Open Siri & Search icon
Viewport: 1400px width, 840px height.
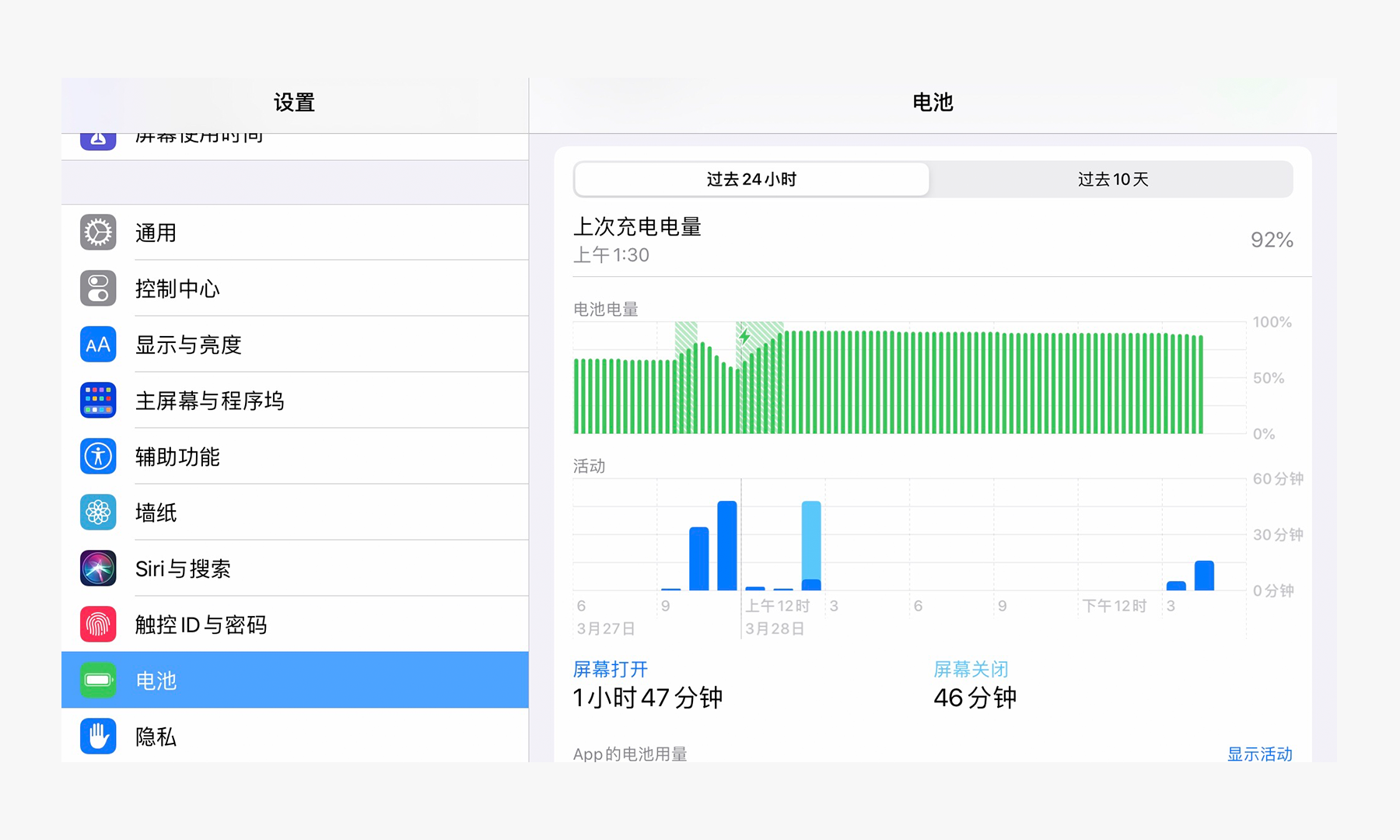pyautogui.click(x=98, y=569)
